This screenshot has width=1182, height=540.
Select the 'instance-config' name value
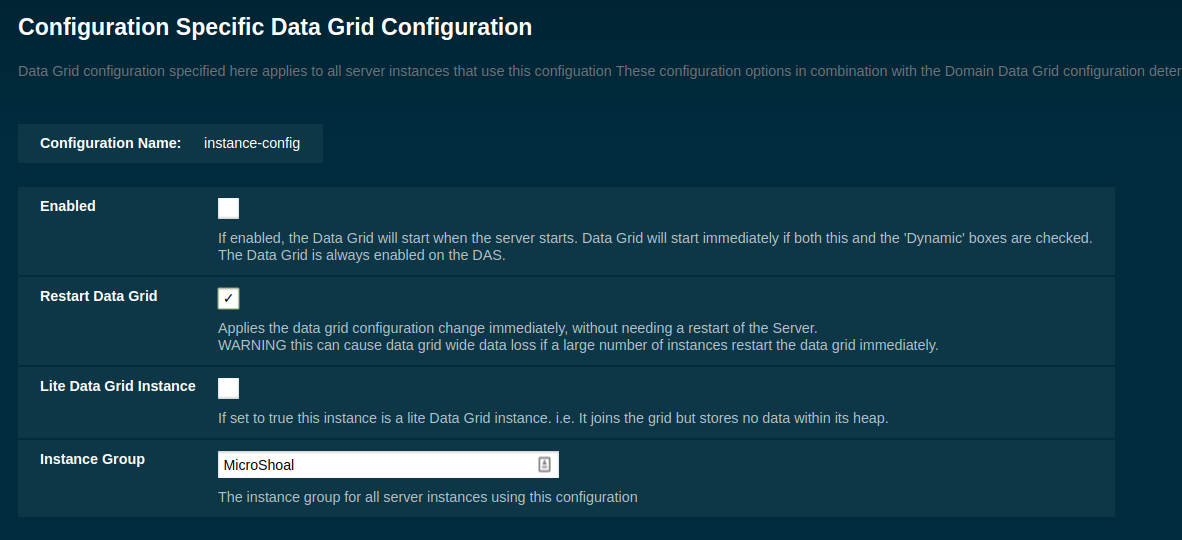click(x=252, y=143)
